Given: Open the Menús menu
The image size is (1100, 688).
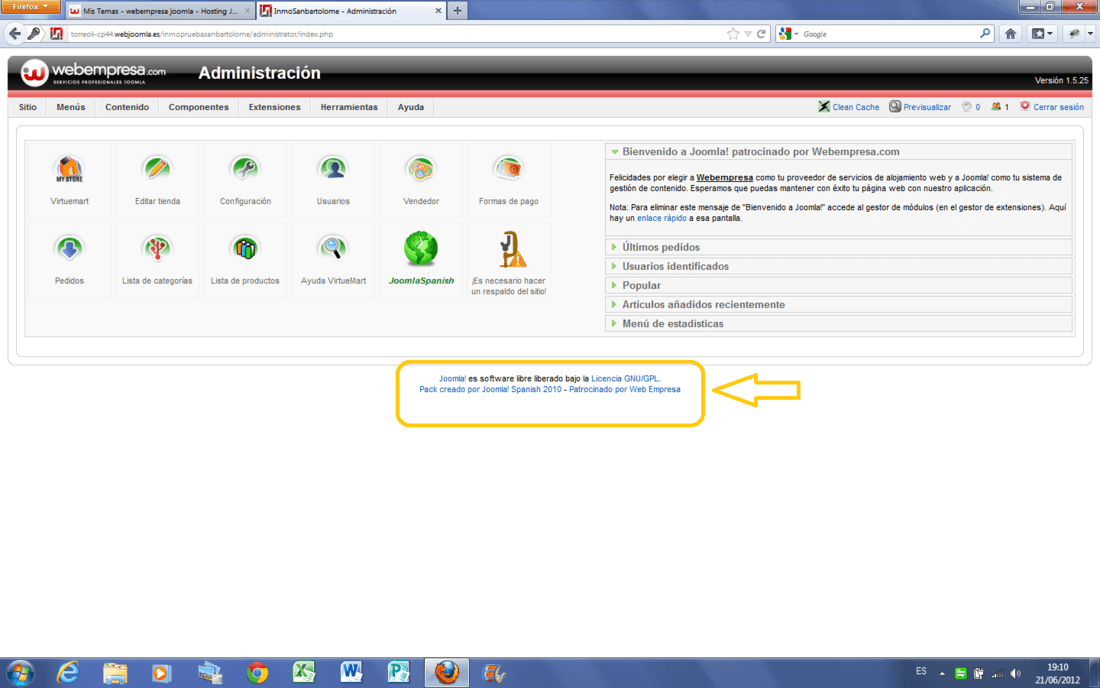Looking at the screenshot, I should pos(71,107).
